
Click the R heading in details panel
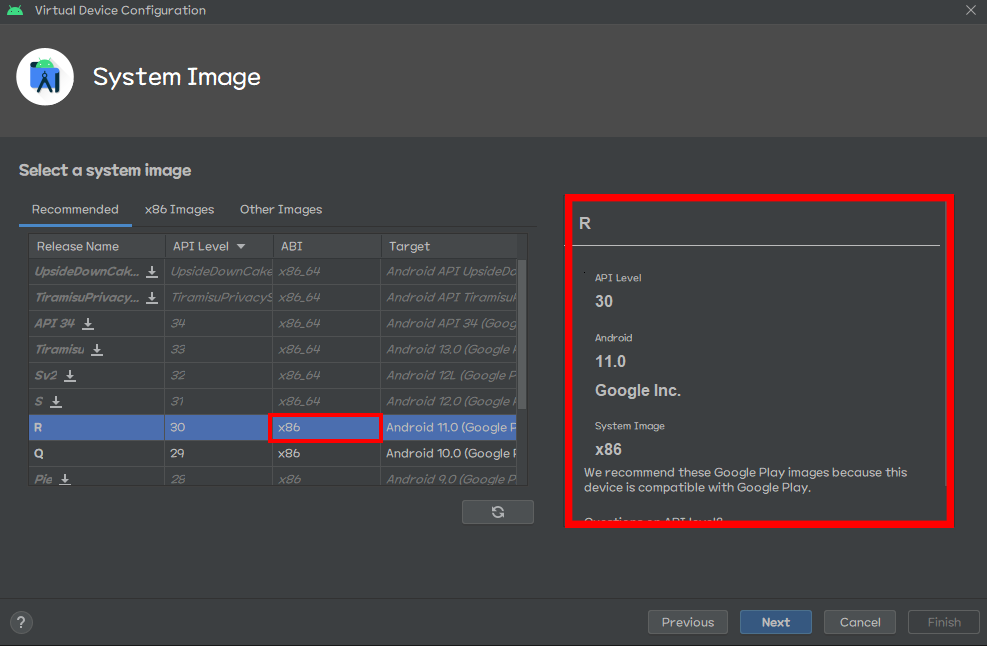(585, 224)
